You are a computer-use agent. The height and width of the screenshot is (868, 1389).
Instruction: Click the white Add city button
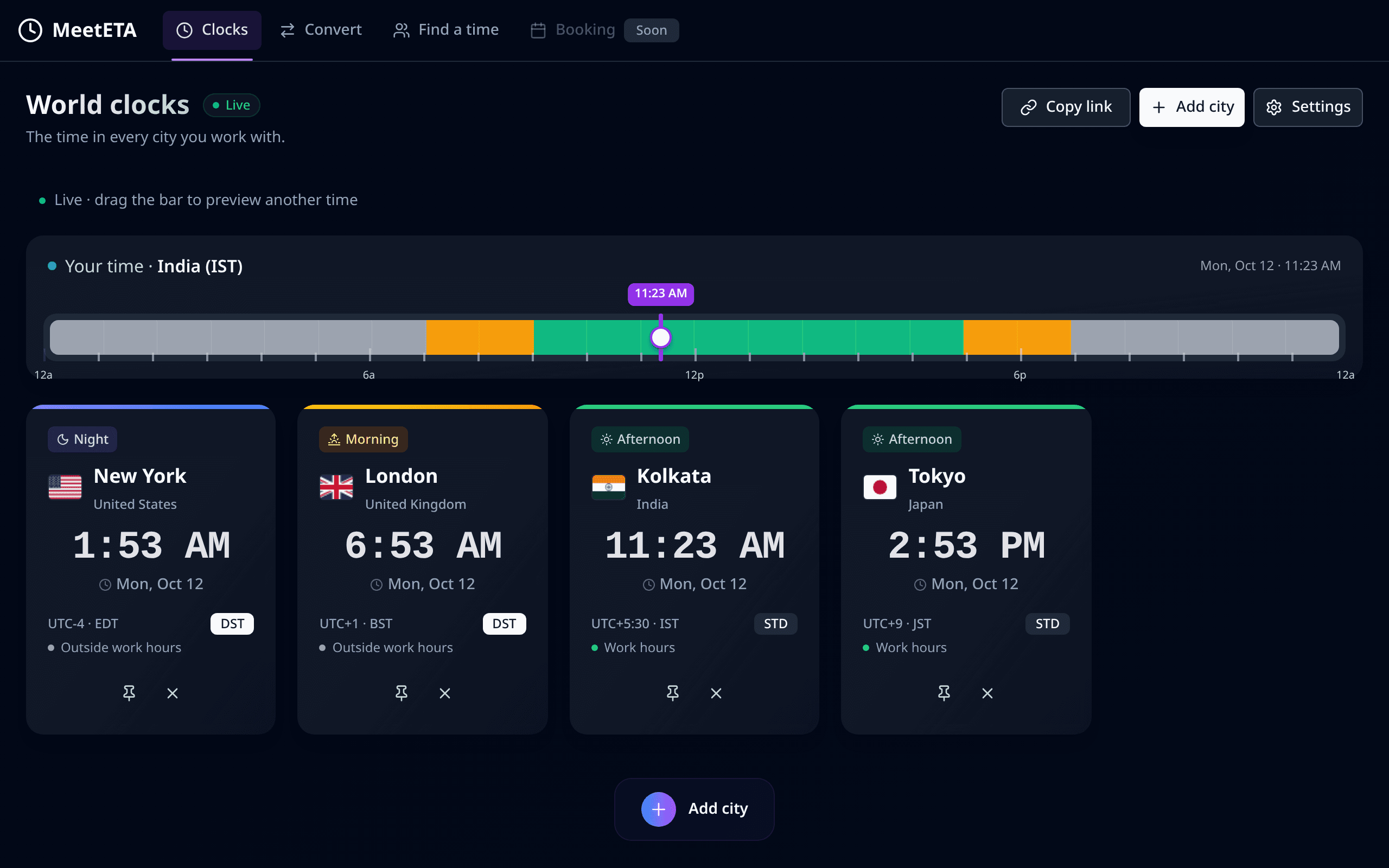[x=1192, y=107]
